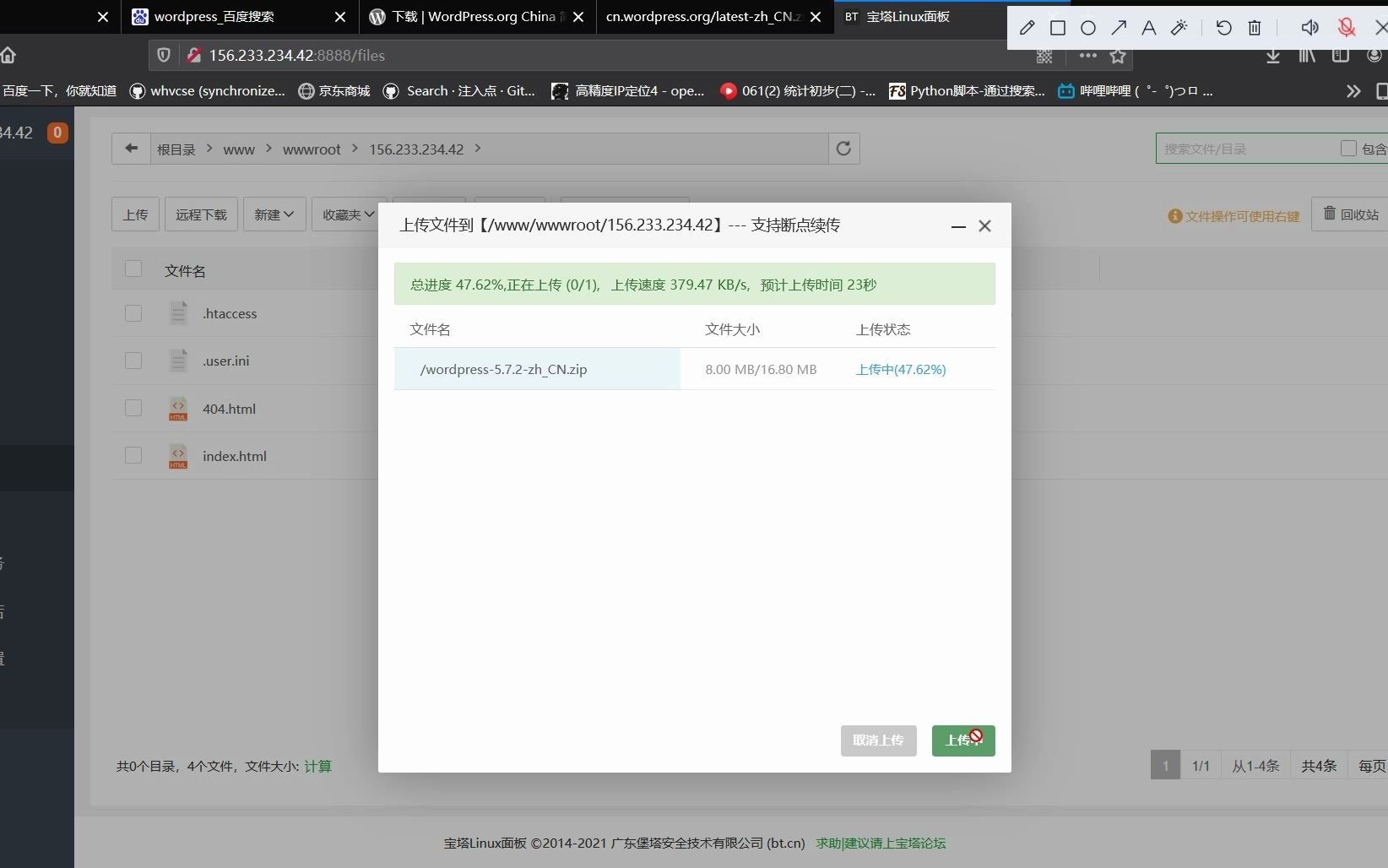The width and height of the screenshot is (1388, 868).
Task: Click the 取消上传 button
Action: [878, 741]
